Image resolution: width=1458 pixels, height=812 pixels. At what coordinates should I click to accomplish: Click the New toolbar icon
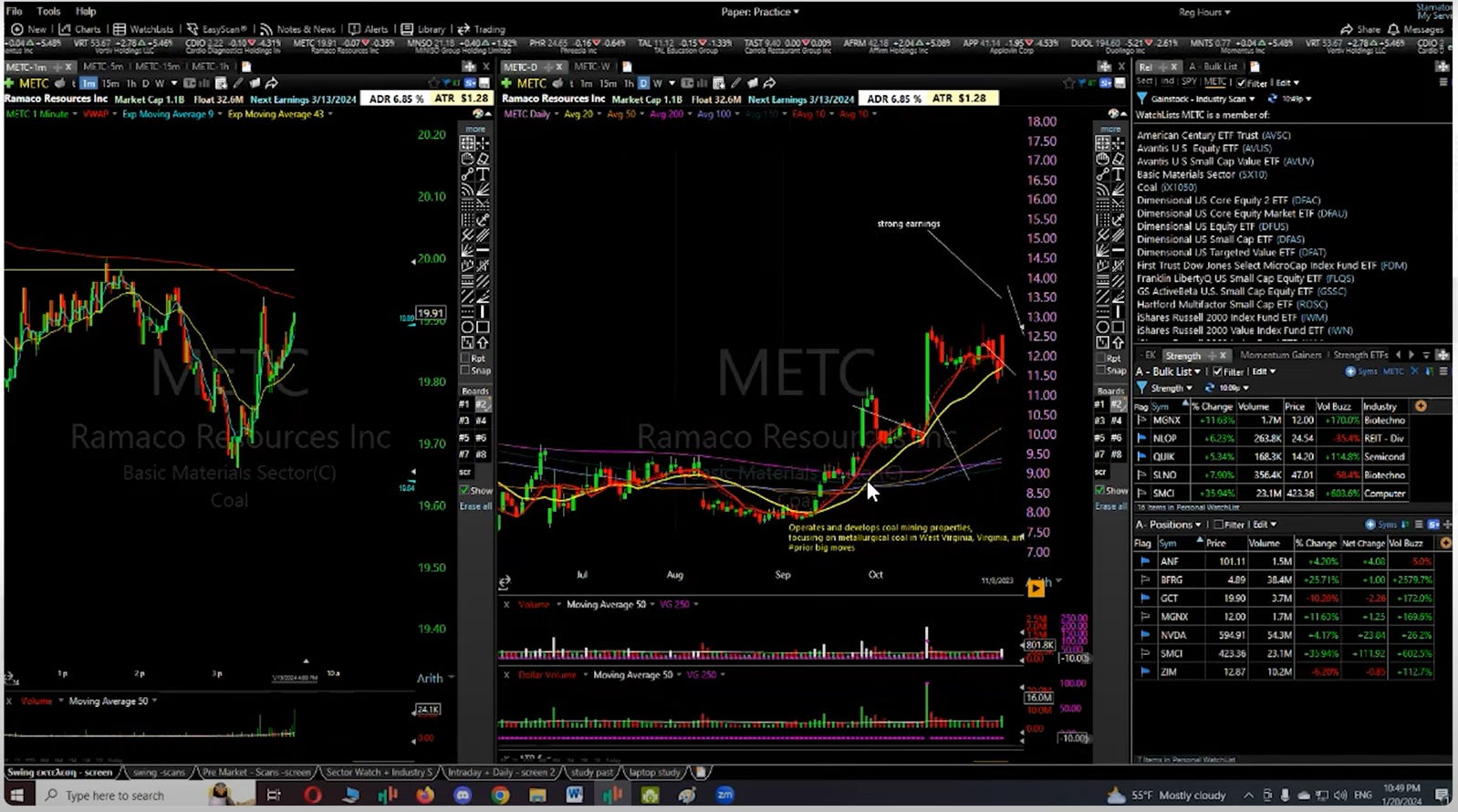(28, 29)
